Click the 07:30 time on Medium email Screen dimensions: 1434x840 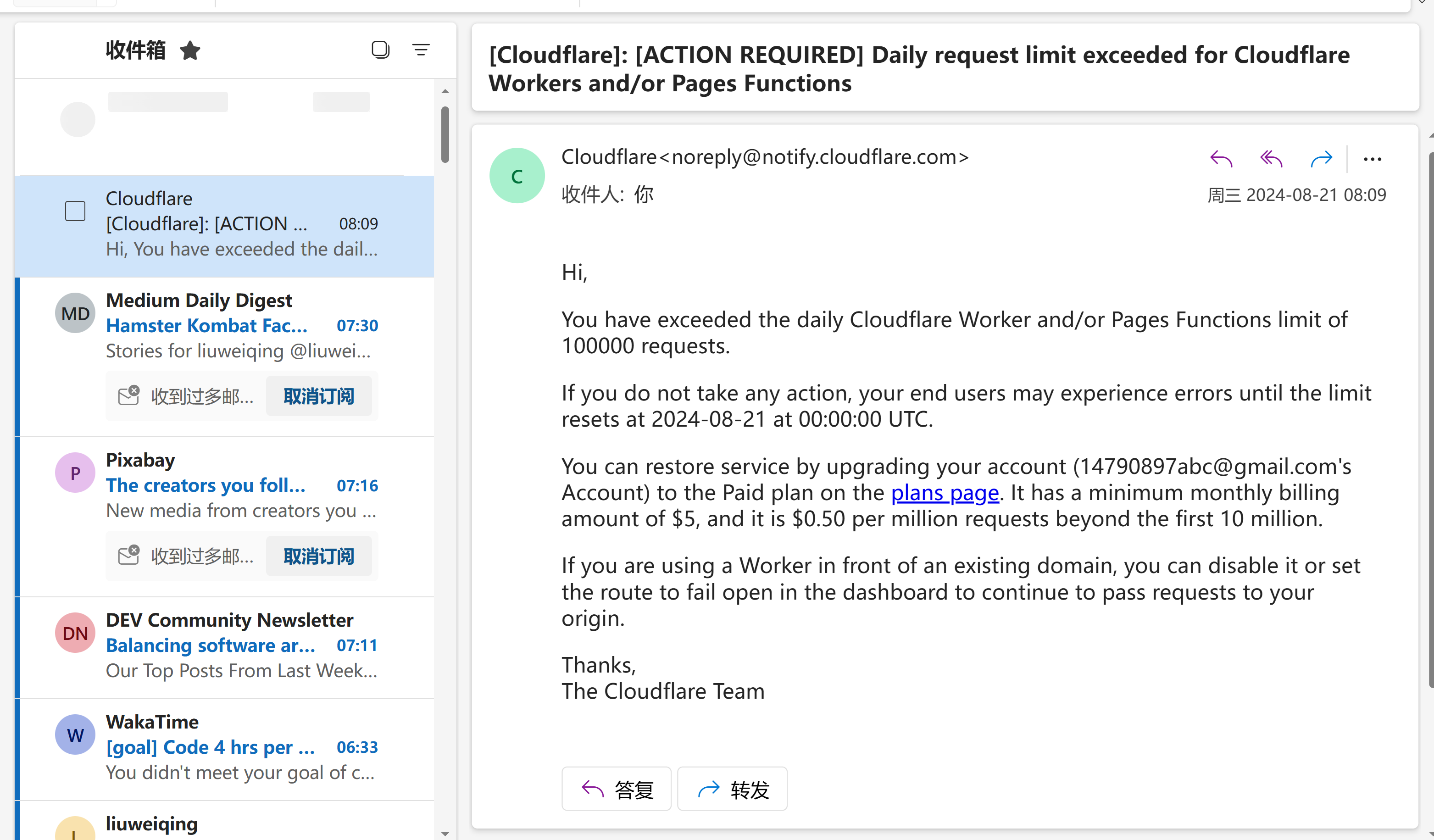pyautogui.click(x=357, y=326)
